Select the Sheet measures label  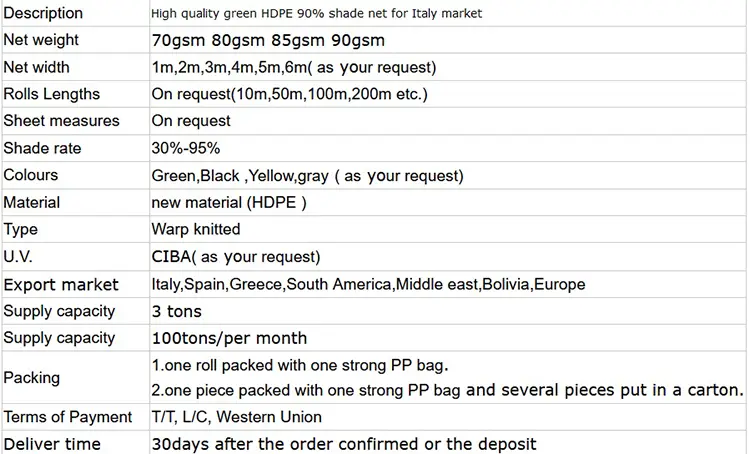pos(61,120)
